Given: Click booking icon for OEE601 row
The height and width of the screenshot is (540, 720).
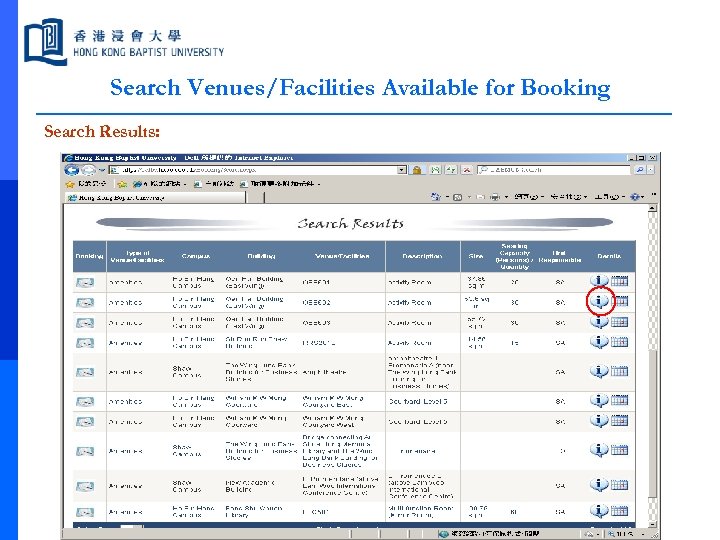Looking at the screenshot, I should [x=85, y=282].
